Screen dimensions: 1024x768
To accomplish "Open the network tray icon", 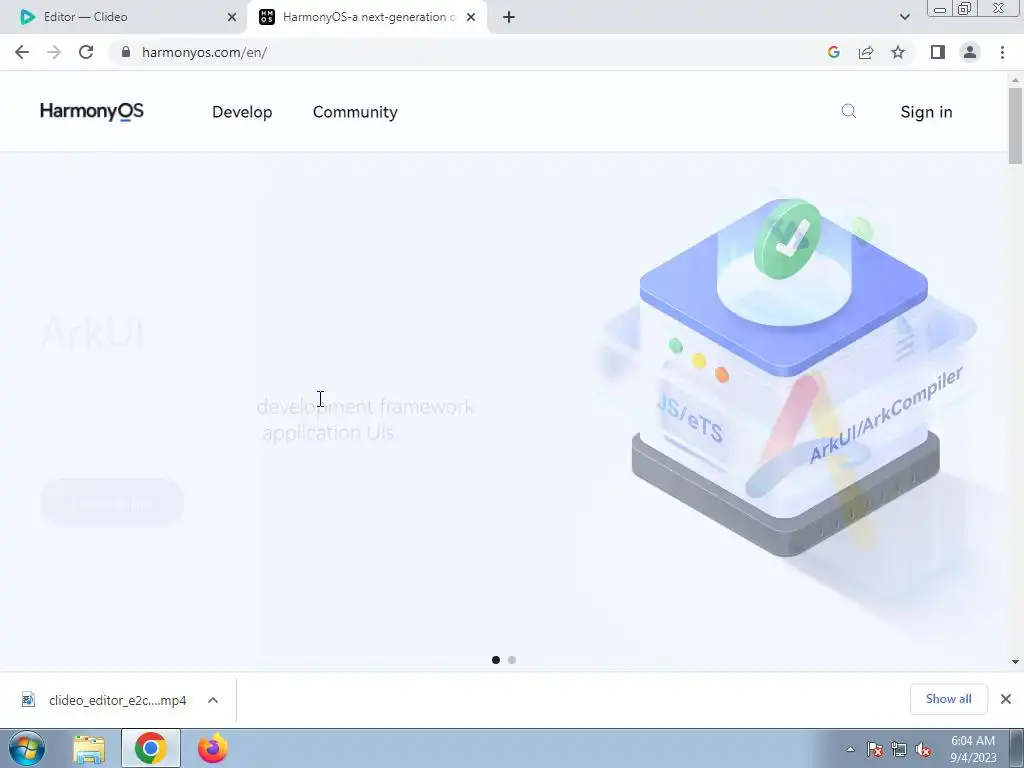I will (x=899, y=749).
